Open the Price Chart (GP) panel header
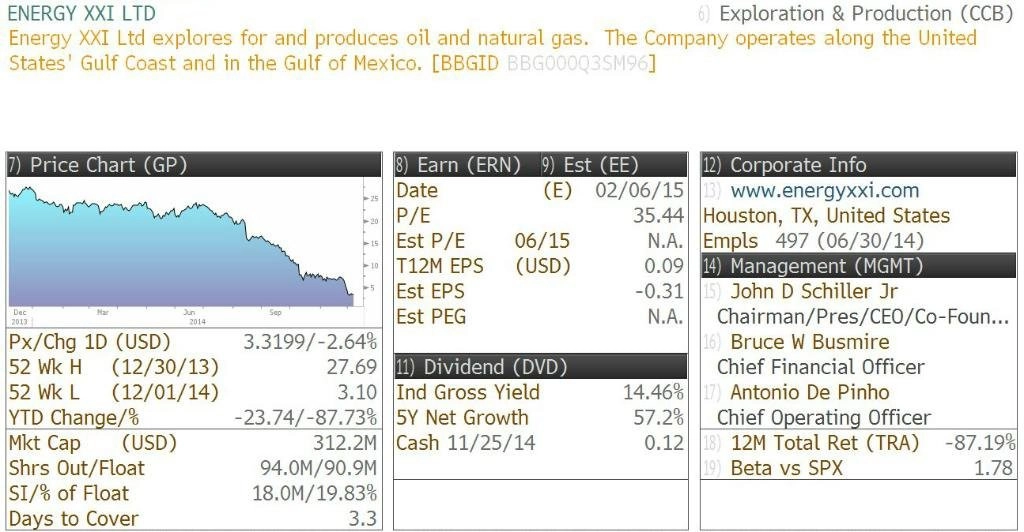1024x532 pixels. [x=194, y=164]
